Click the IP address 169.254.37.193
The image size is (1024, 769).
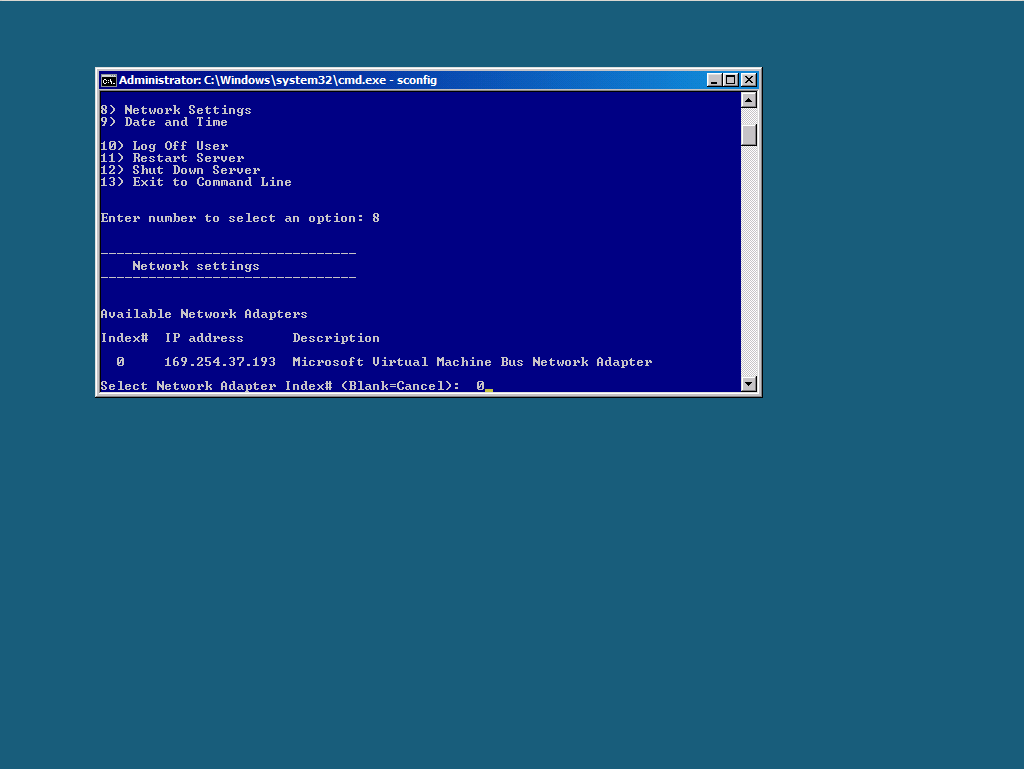[x=220, y=362]
